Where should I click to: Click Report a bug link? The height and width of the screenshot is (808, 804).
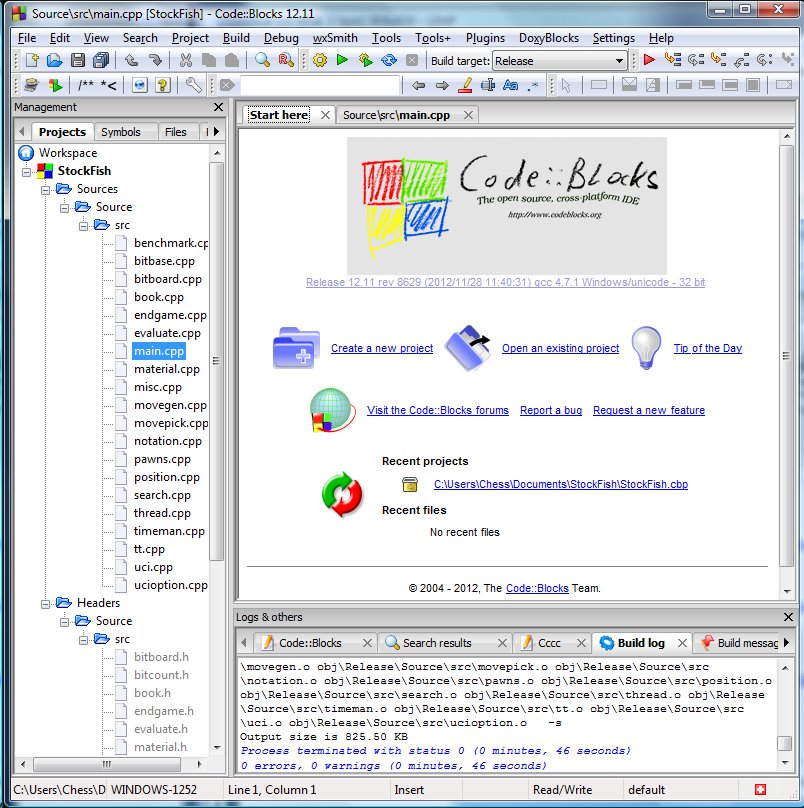[551, 410]
